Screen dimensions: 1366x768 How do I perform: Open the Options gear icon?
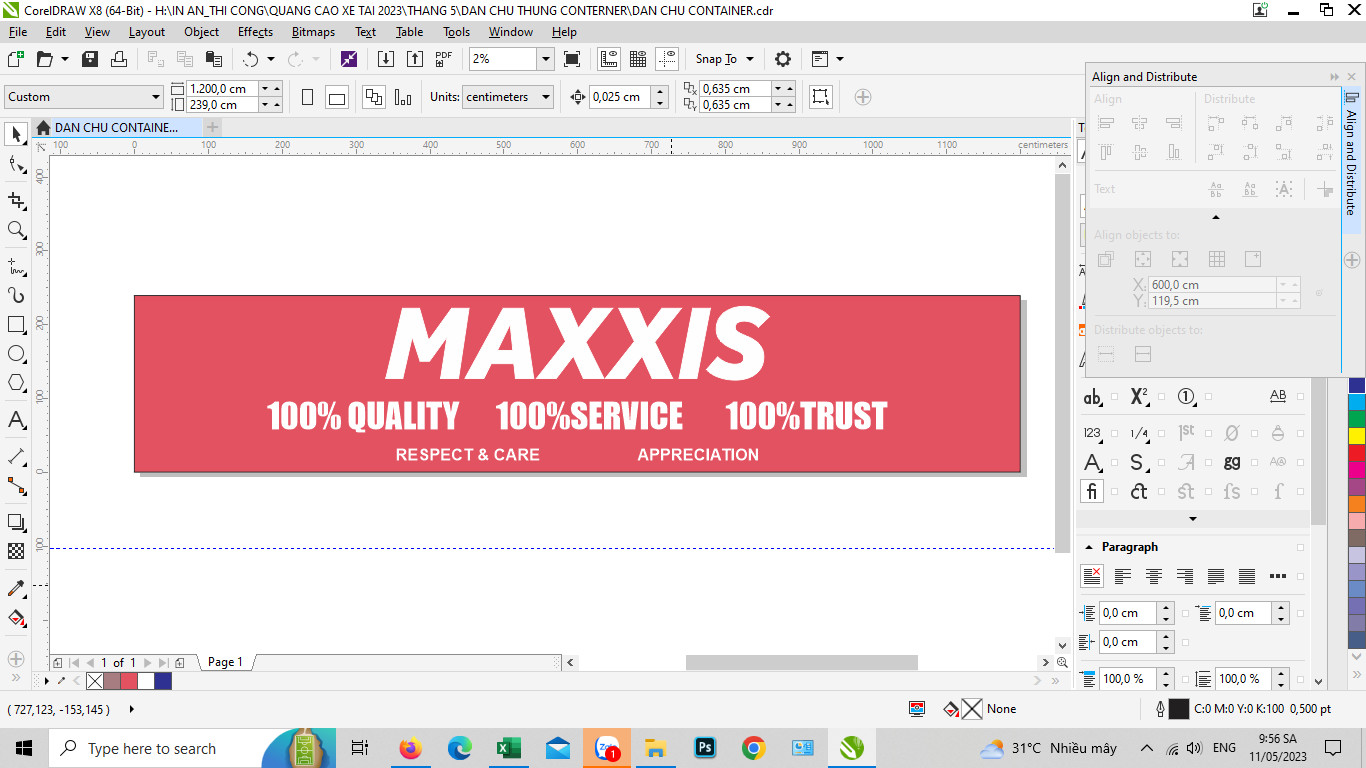point(783,59)
